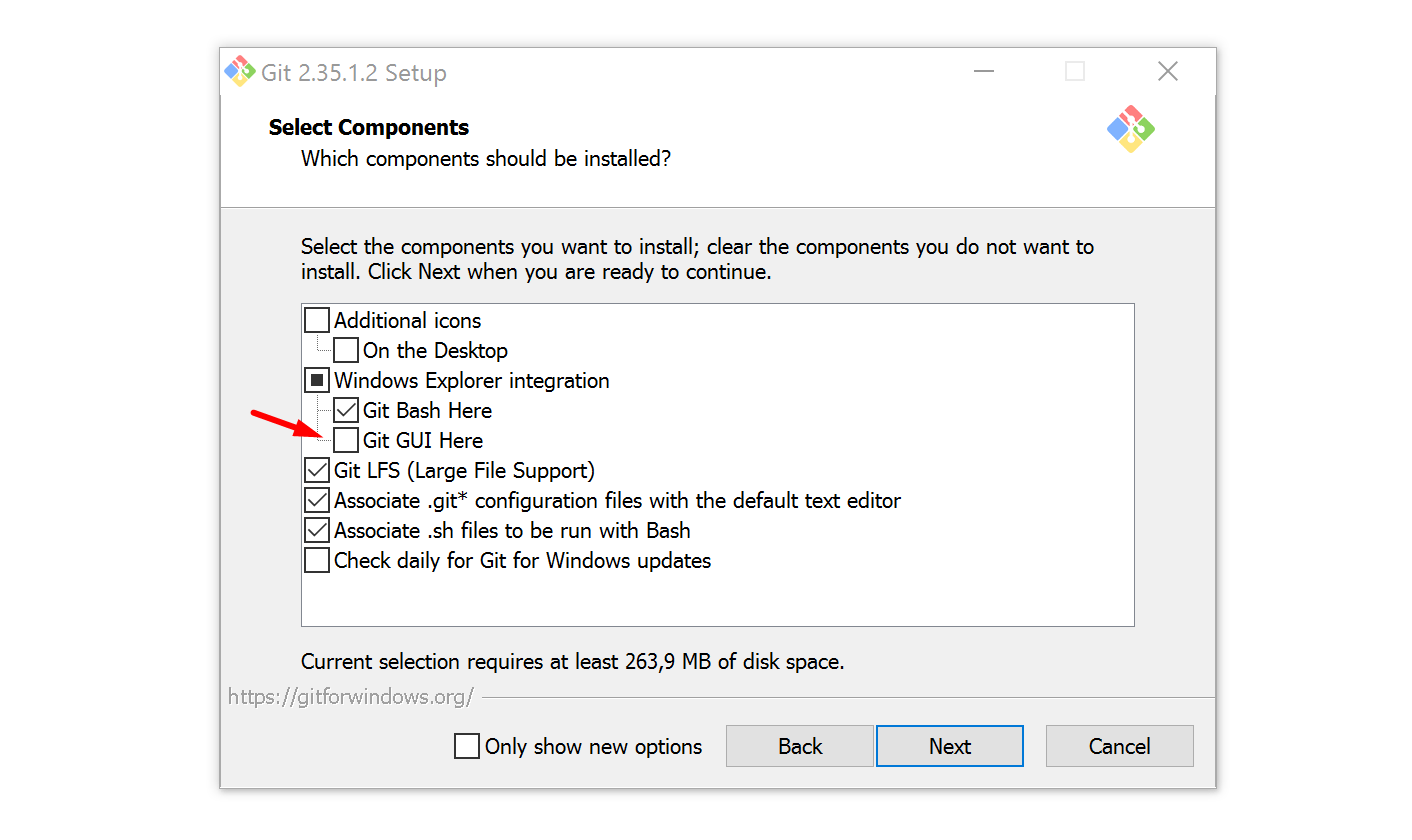Cancel the Git installation
1412x840 pixels.
tap(1120, 746)
